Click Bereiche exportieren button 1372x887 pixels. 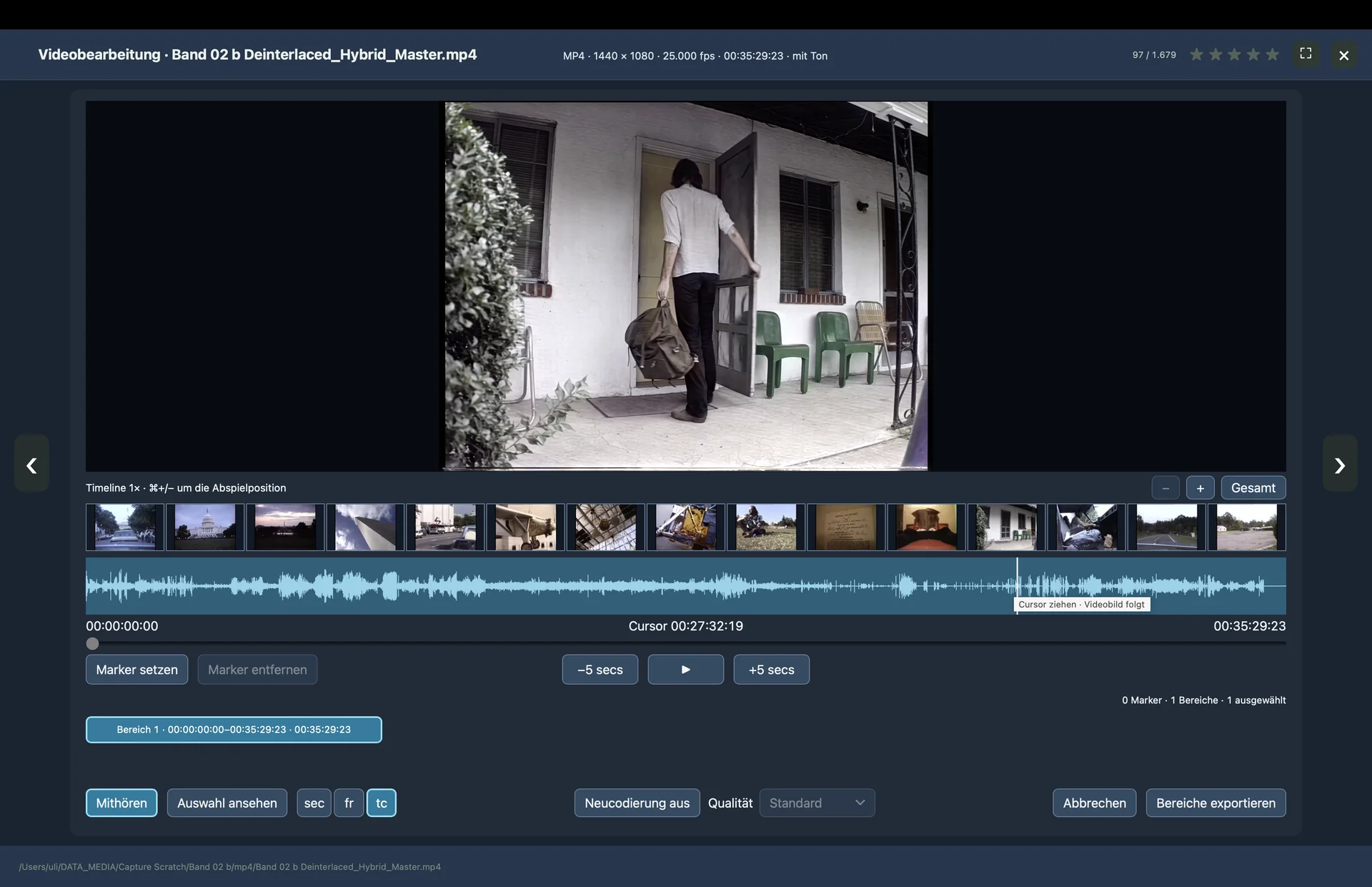(1216, 803)
